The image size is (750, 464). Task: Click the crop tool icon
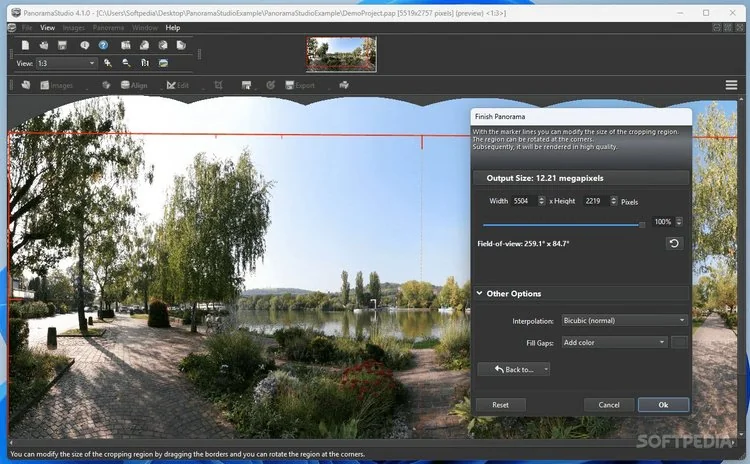tap(219, 85)
